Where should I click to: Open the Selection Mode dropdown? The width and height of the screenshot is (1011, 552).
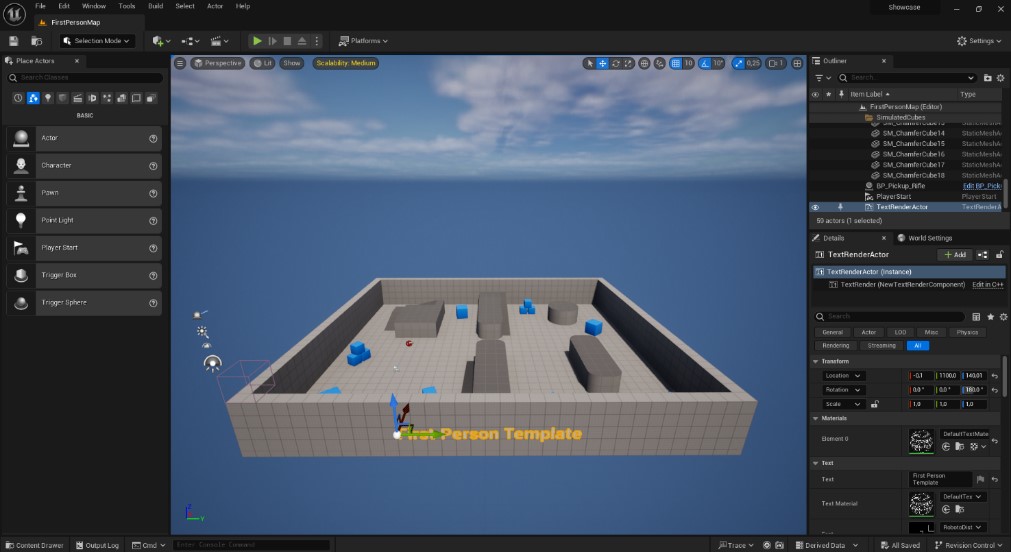coord(97,41)
